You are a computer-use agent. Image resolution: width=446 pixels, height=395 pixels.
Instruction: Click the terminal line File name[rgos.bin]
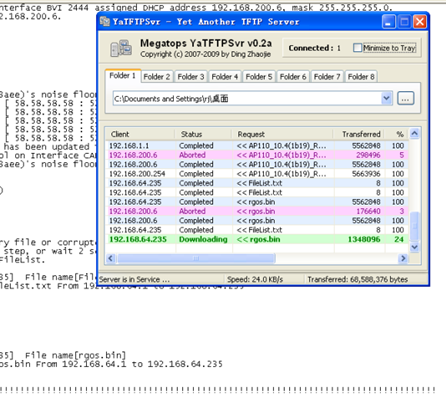(75, 355)
